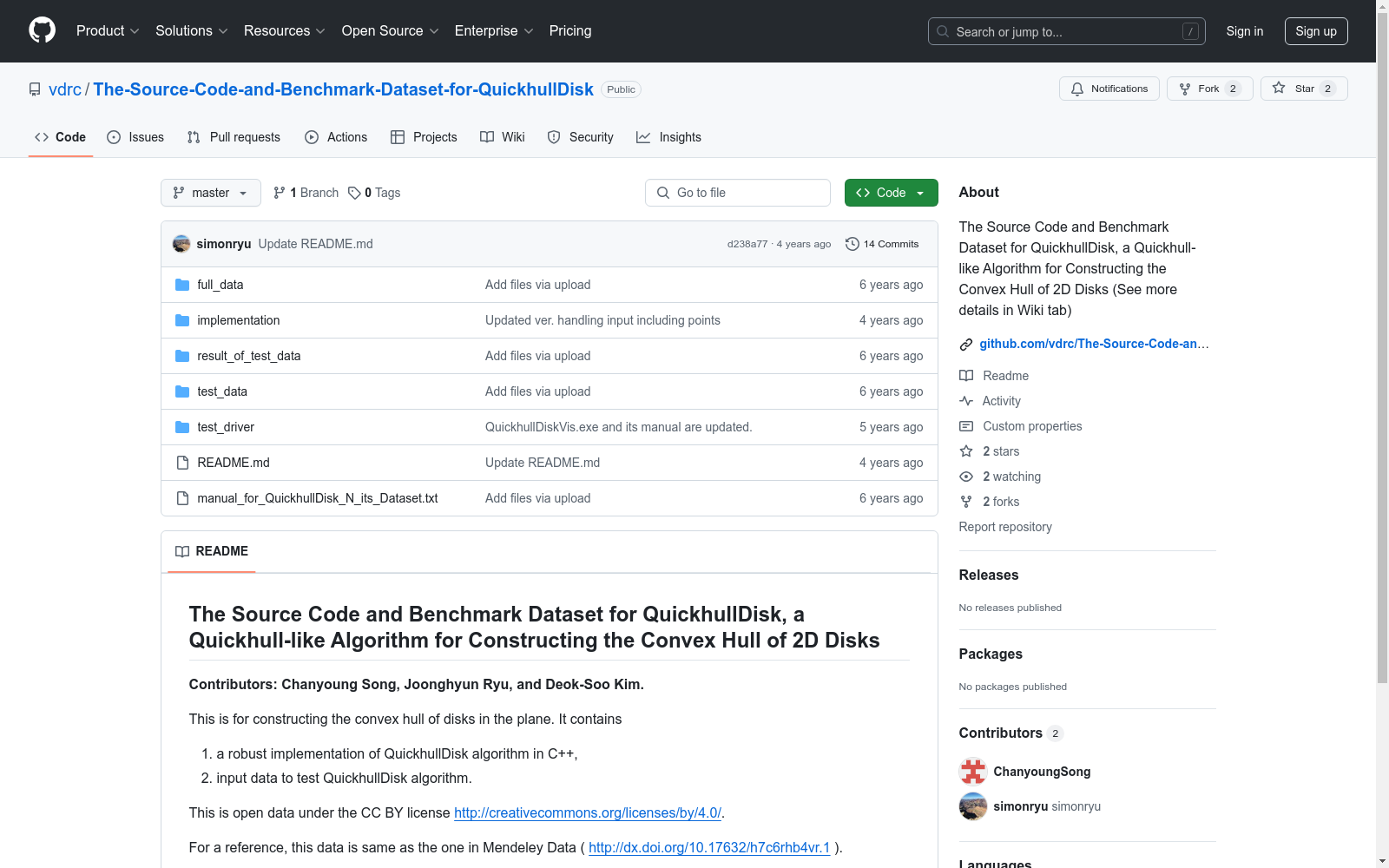Click the Sign in link
The width and height of the screenshot is (1389, 868).
tap(1244, 31)
